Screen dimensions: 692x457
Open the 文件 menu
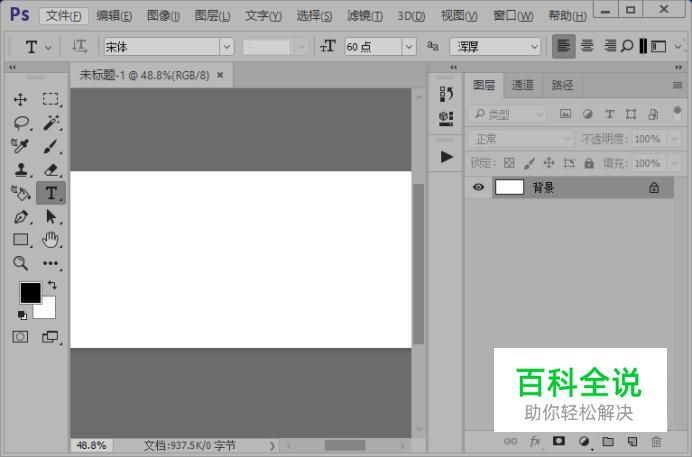tap(64, 16)
